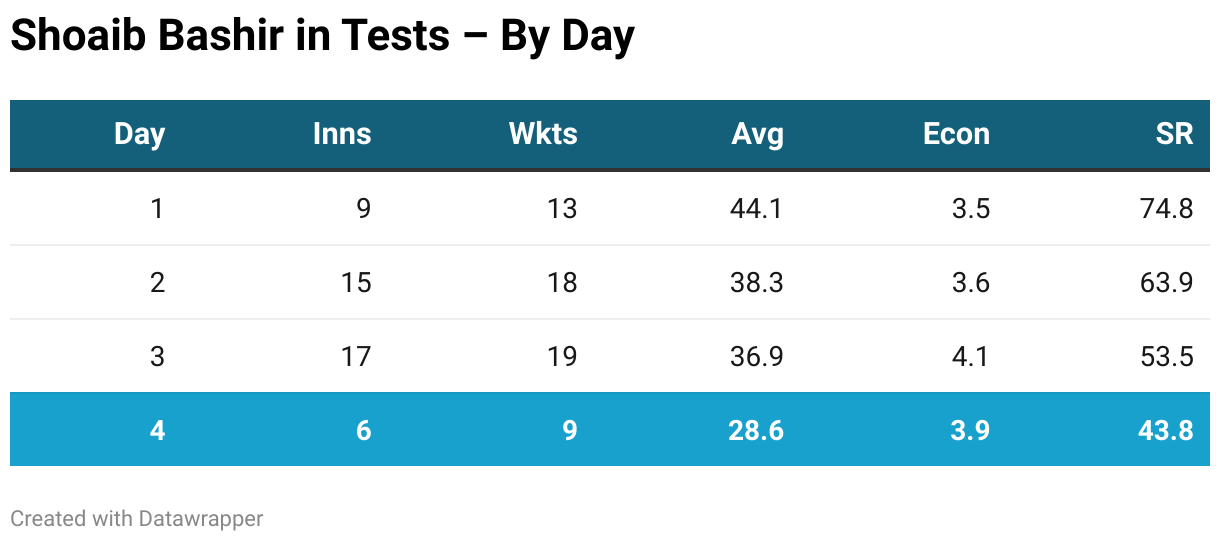Click the 4.1 economy value
Screen dimensions: 1220x542
coord(969,356)
